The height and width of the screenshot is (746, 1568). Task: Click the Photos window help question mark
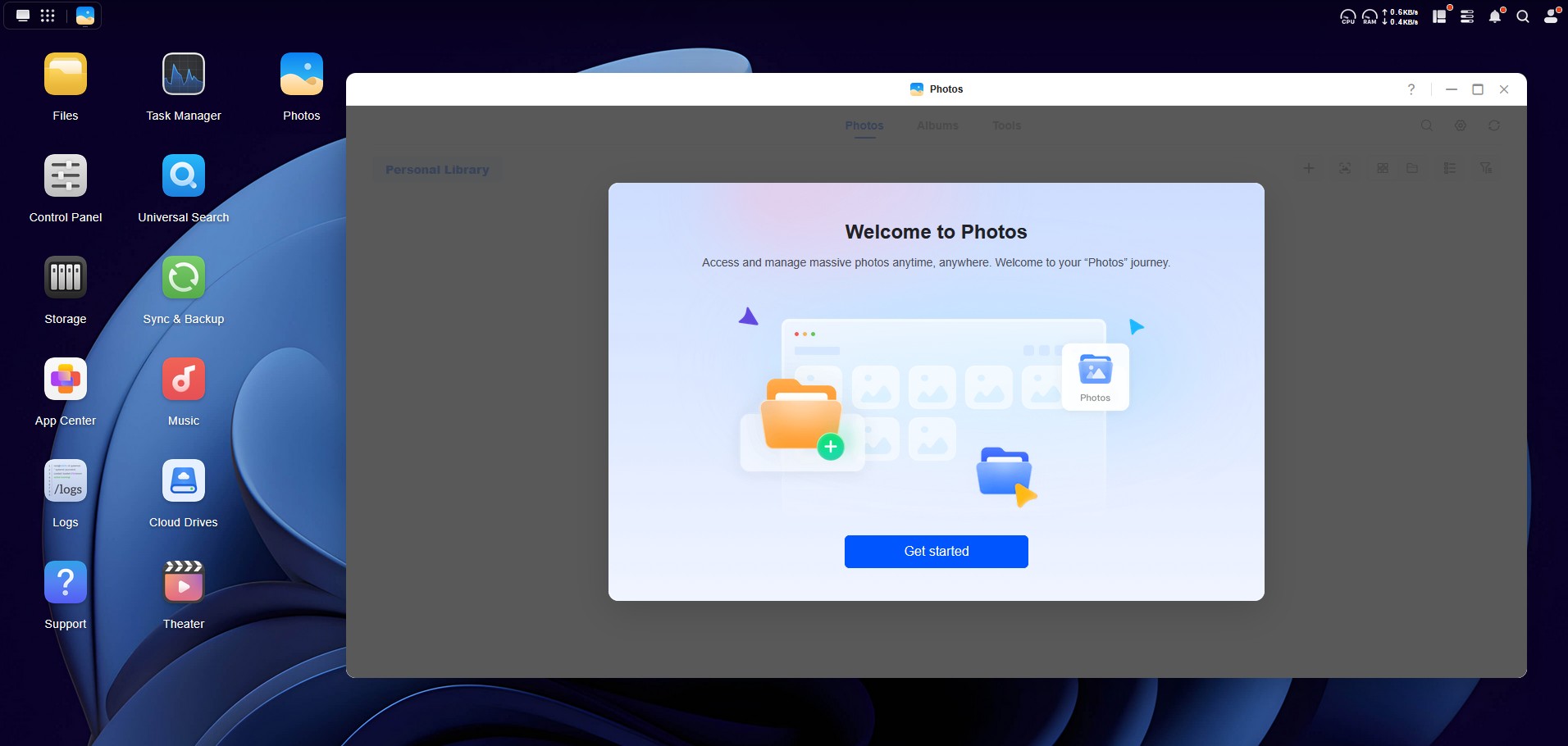[1411, 89]
